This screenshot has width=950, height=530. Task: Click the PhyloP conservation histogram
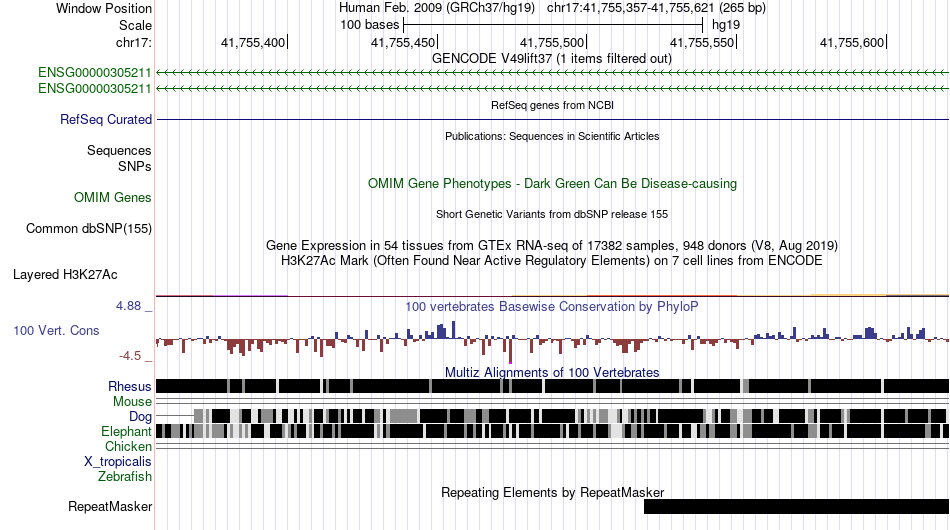tap(553, 340)
